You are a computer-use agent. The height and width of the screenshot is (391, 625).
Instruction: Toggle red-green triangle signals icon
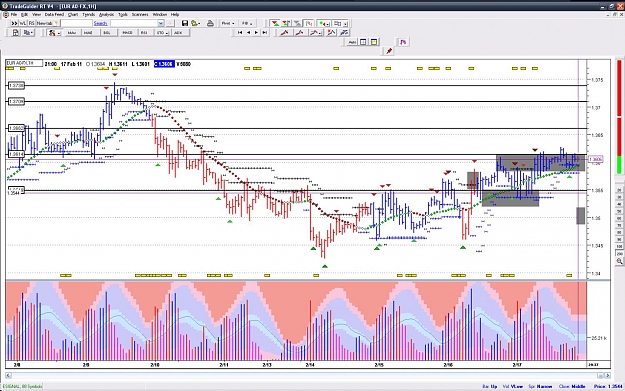coord(275,24)
